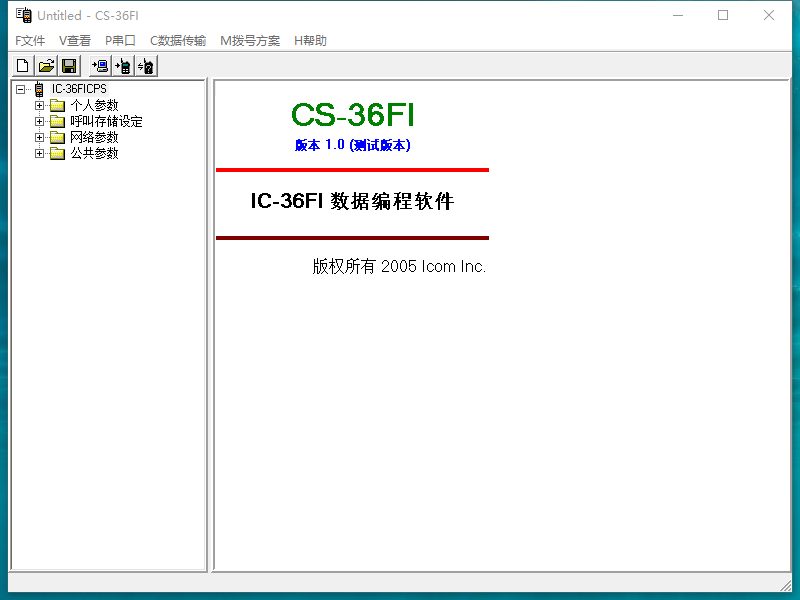Expand the 网络参数 tree node

(40, 138)
